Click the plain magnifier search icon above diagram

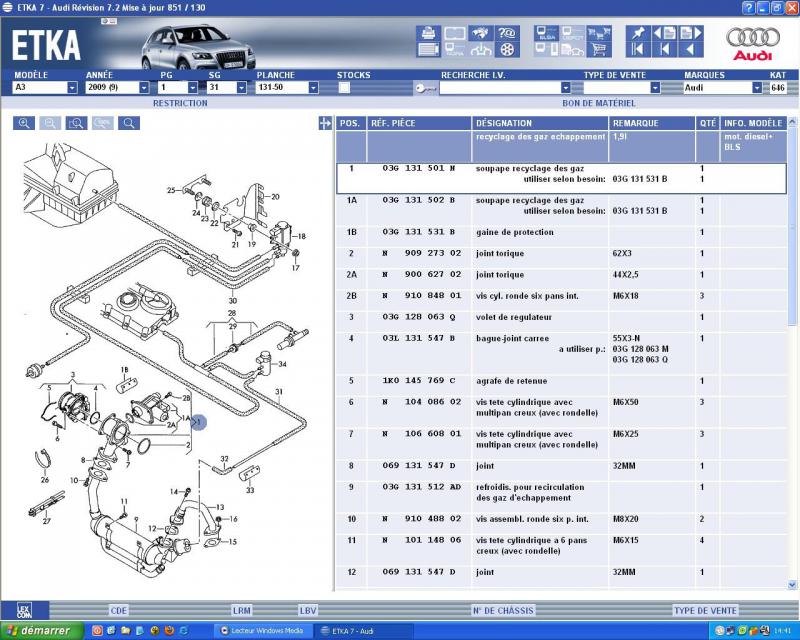pos(129,123)
